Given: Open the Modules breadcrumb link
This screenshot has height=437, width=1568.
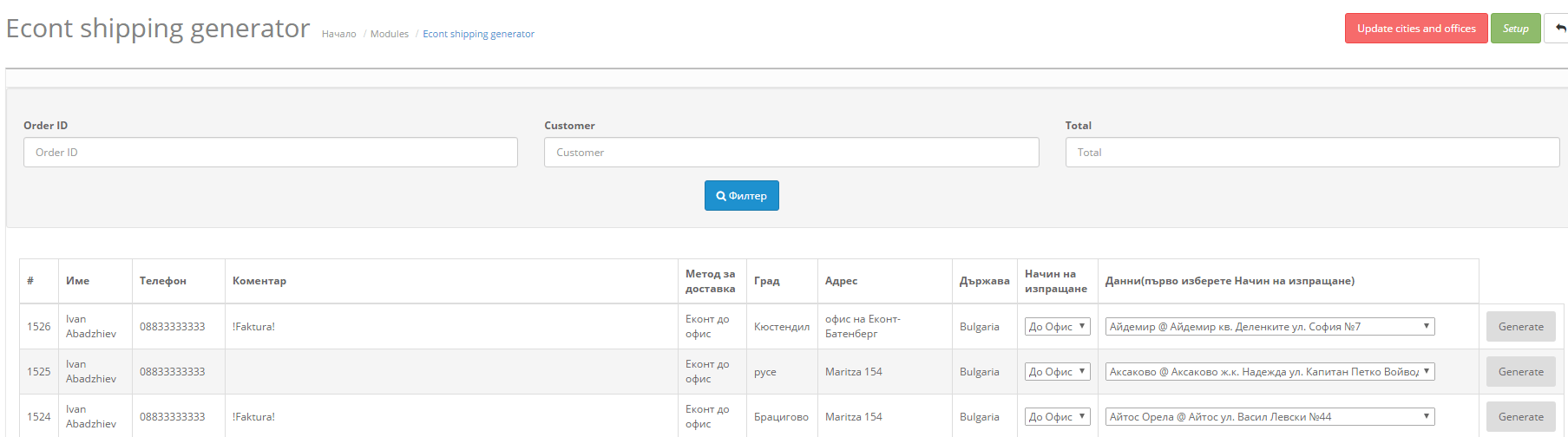Looking at the screenshot, I should [390, 34].
